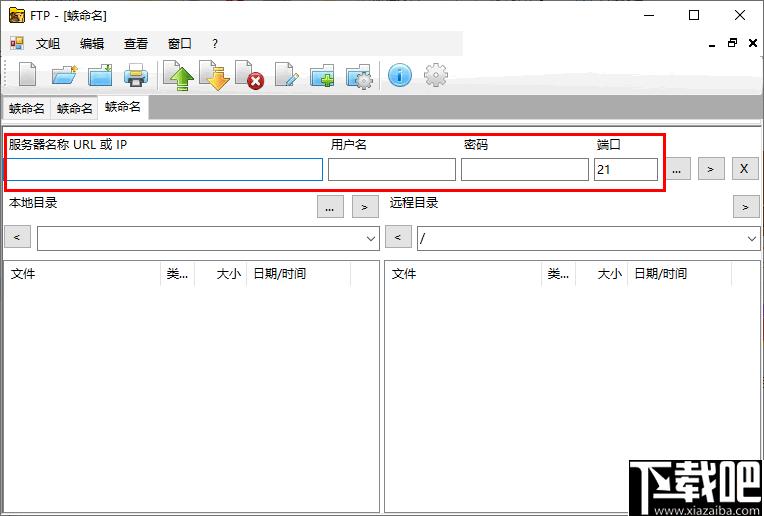
Task: Click the ... button beside the port field
Action: (676, 169)
